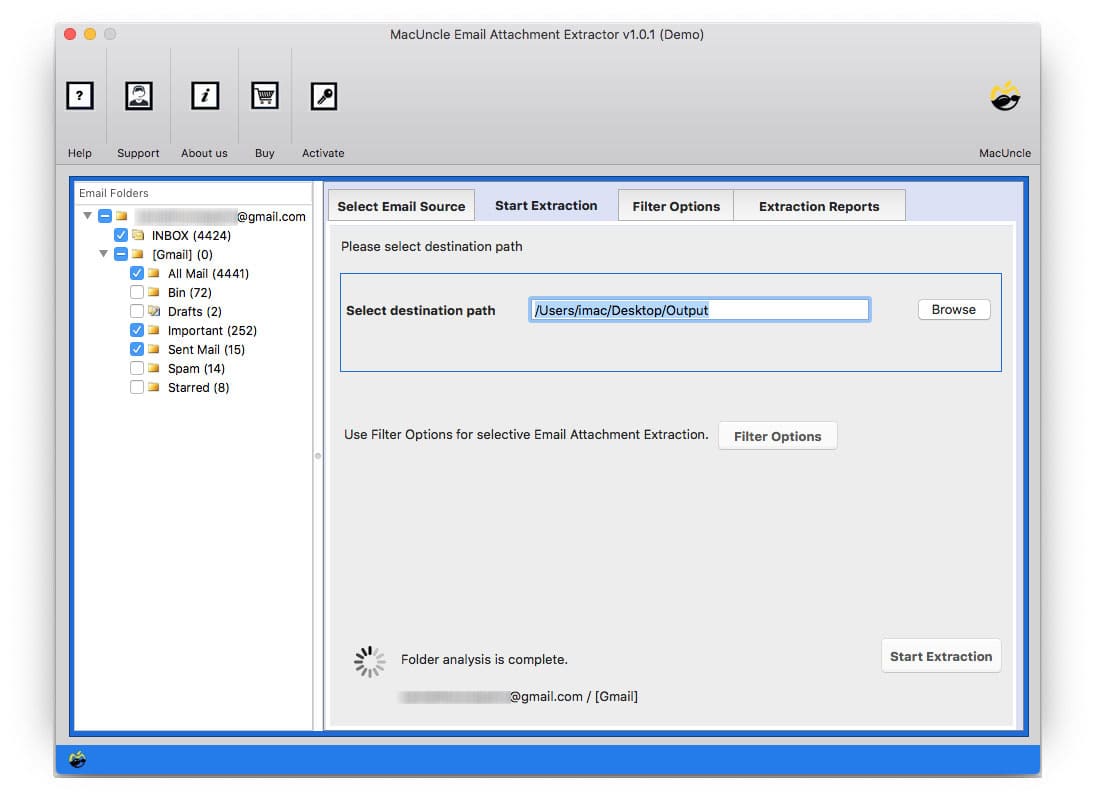
Task: Uncheck the INBOX folder
Action: pos(121,235)
